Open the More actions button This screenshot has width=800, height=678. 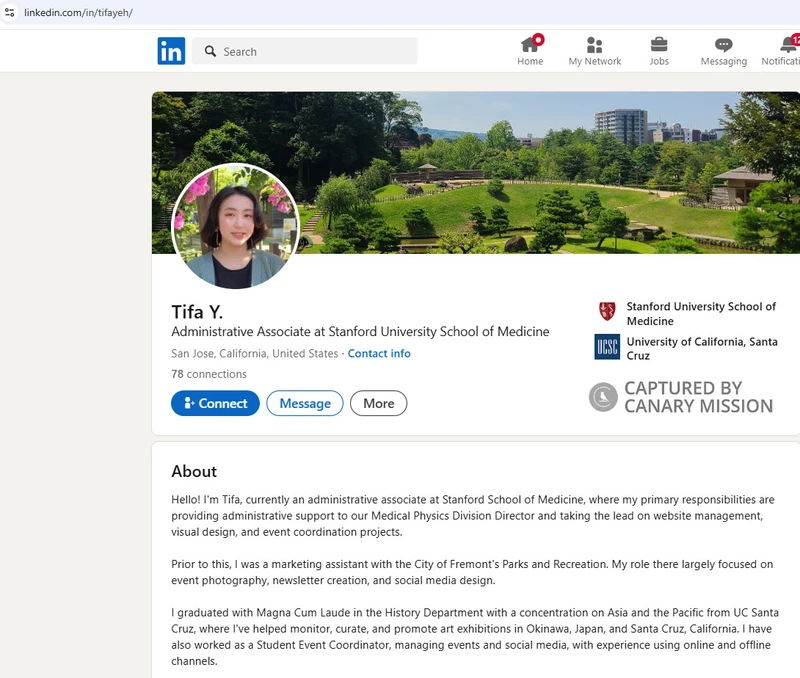[379, 403]
